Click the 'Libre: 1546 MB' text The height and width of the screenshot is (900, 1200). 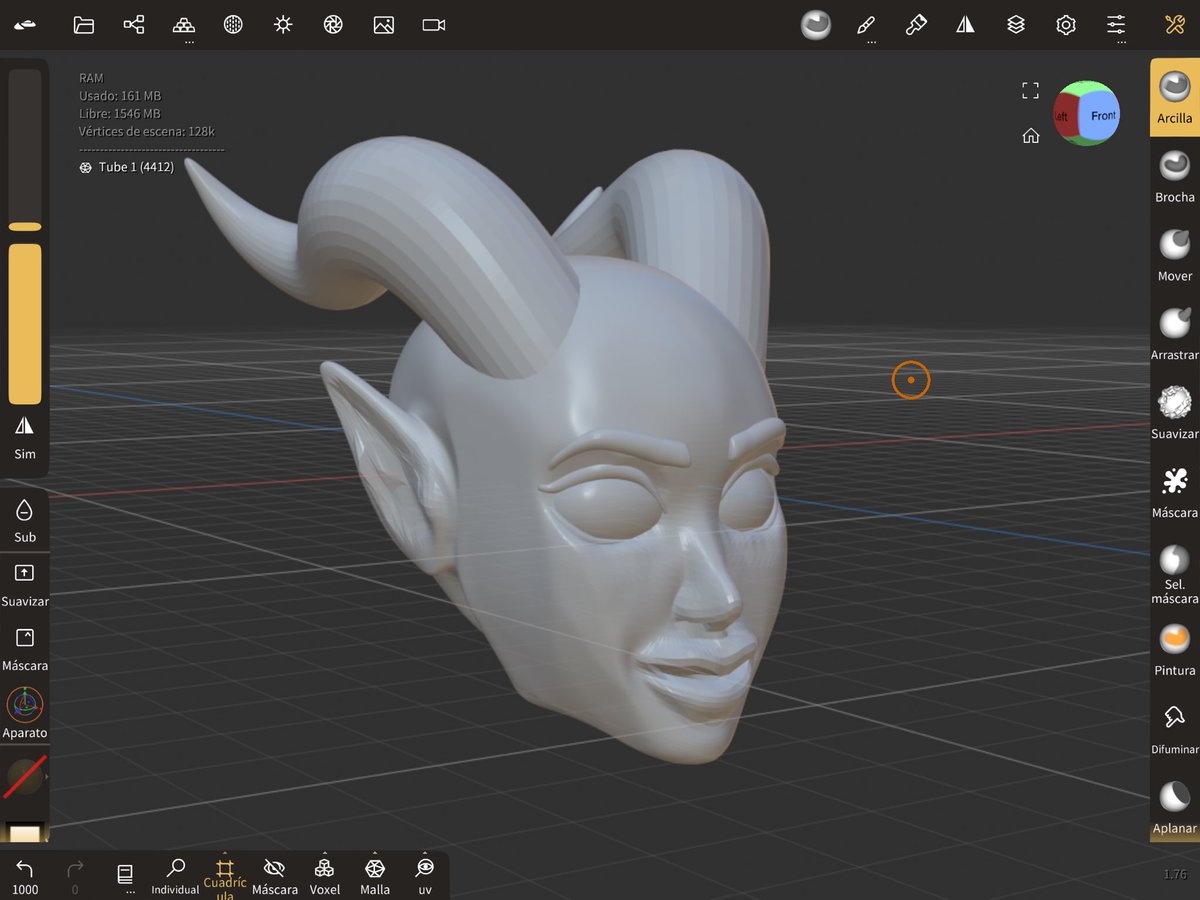pyautogui.click(x=120, y=113)
